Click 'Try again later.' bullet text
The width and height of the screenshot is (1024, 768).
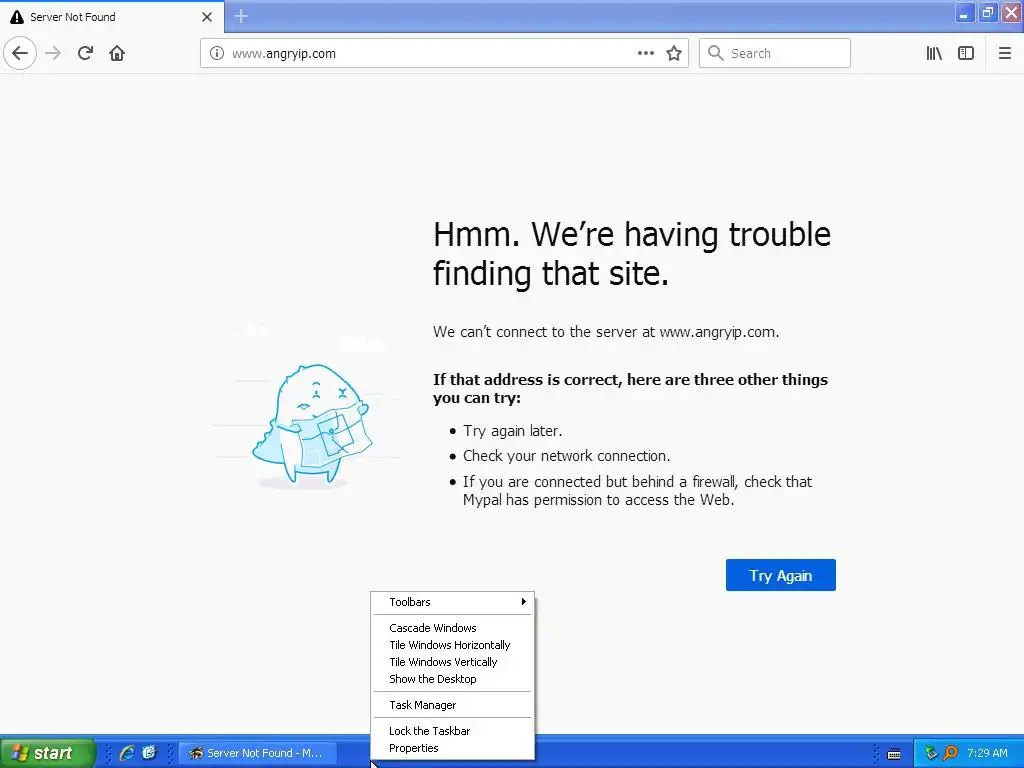(513, 431)
